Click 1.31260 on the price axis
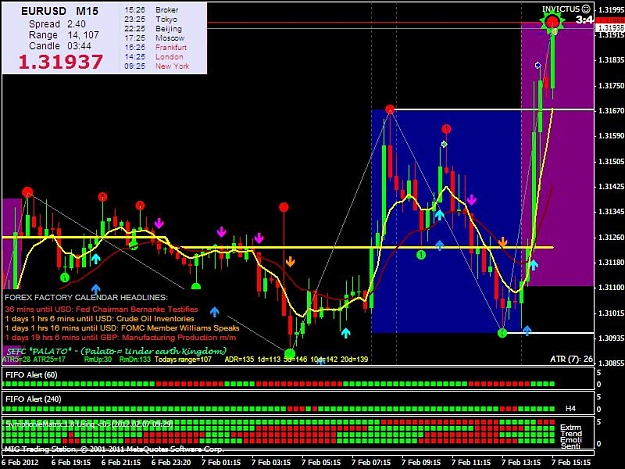This screenshot has width=625, height=469. (x=611, y=237)
